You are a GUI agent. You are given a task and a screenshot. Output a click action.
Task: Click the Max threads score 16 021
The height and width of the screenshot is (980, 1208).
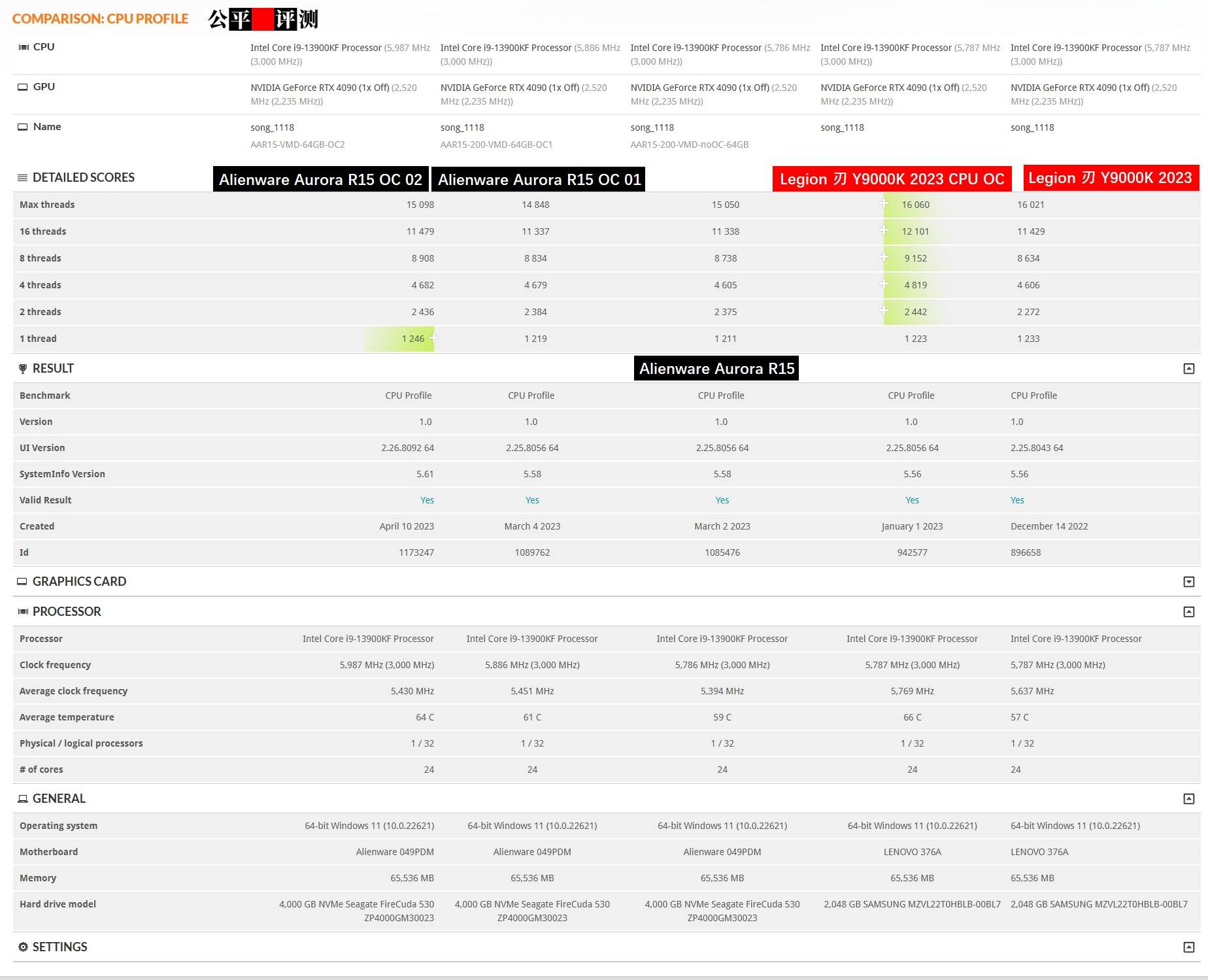[1031, 205]
